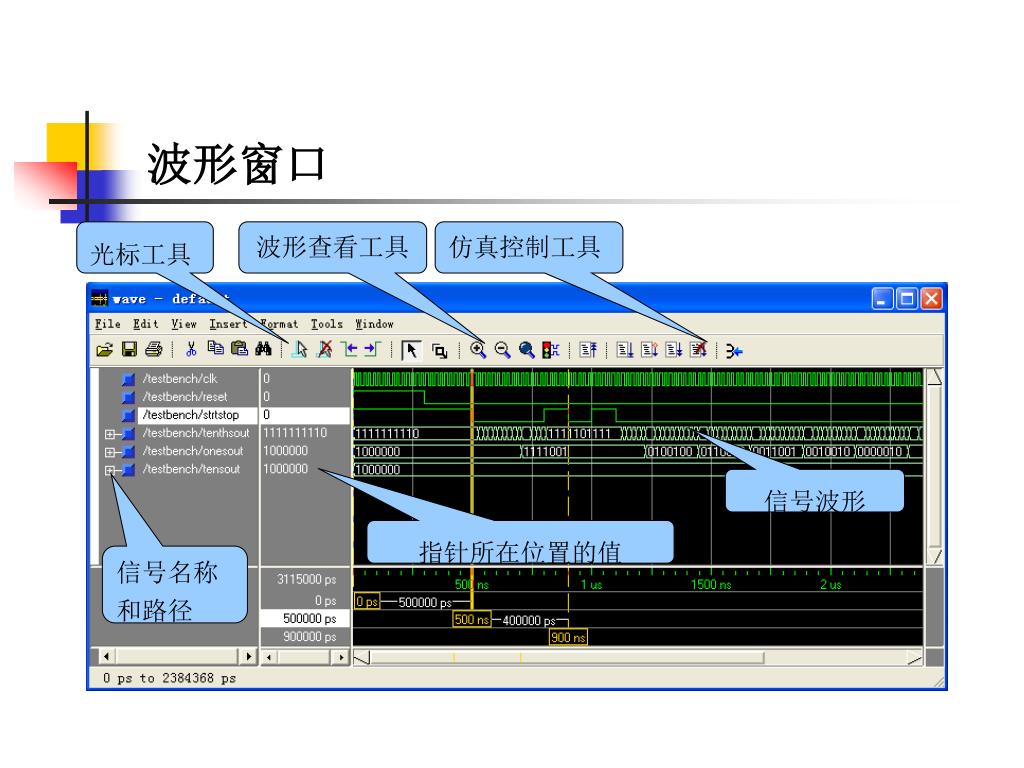Click the Find binoculars icon
This screenshot has height=768, width=1024.
click(x=264, y=349)
